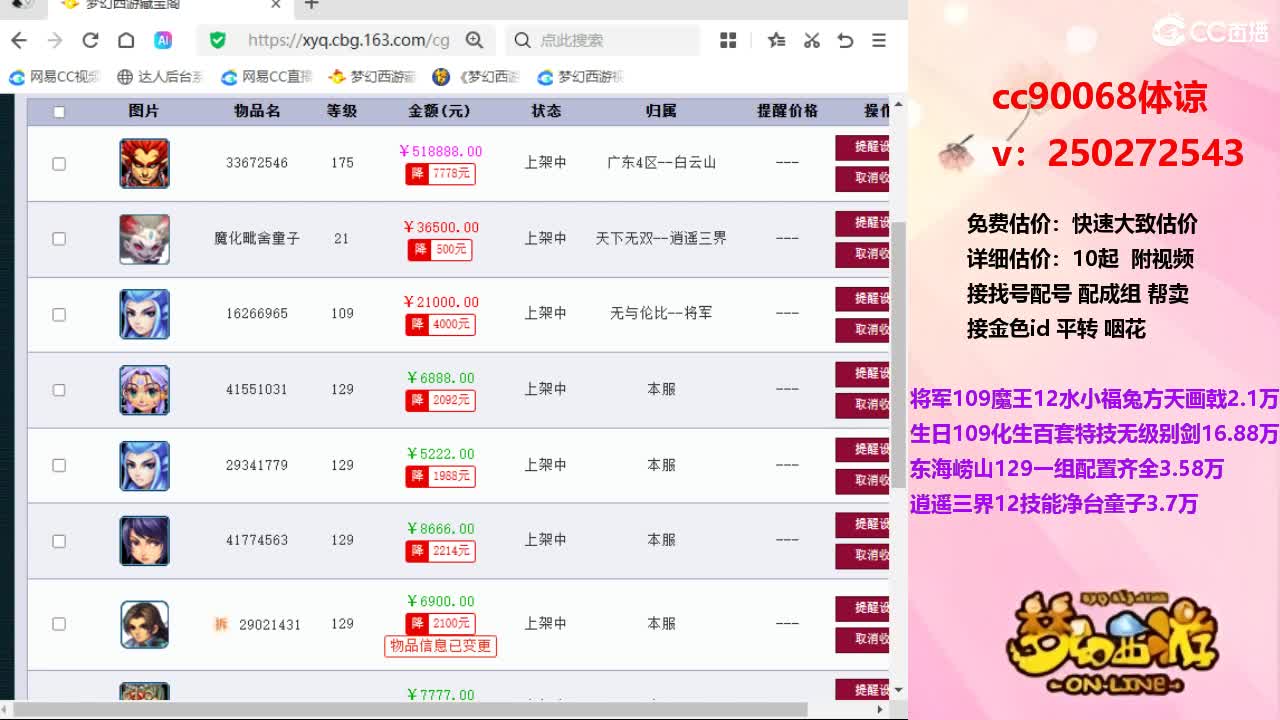
Task: Open the extensions grid icon
Action: coord(728,40)
